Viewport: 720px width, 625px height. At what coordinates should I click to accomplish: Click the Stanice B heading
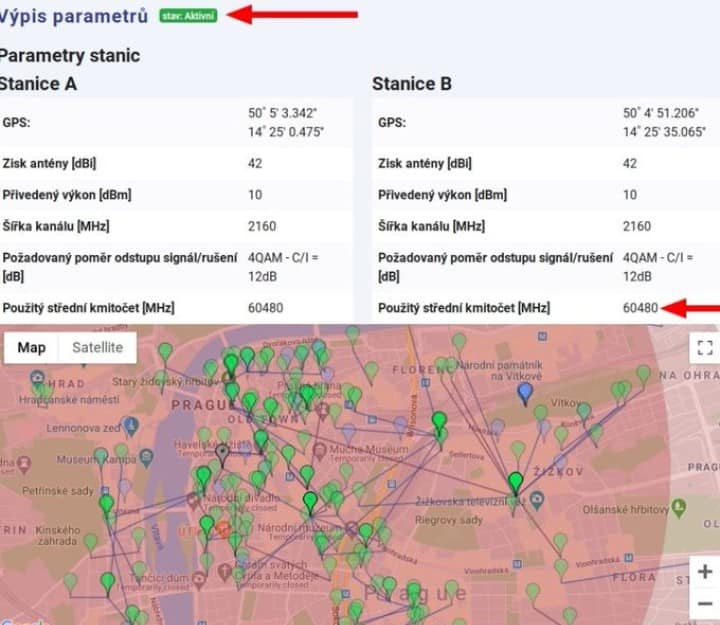click(412, 84)
